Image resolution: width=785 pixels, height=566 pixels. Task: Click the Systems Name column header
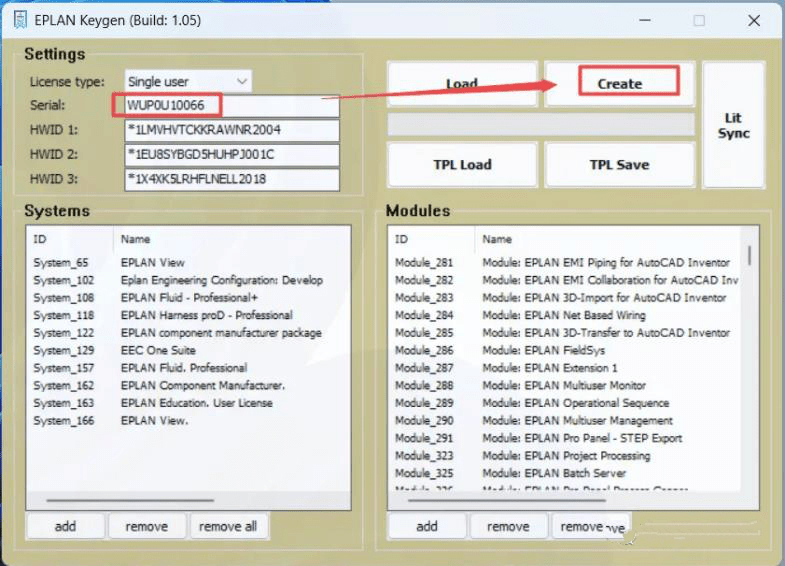coord(232,239)
